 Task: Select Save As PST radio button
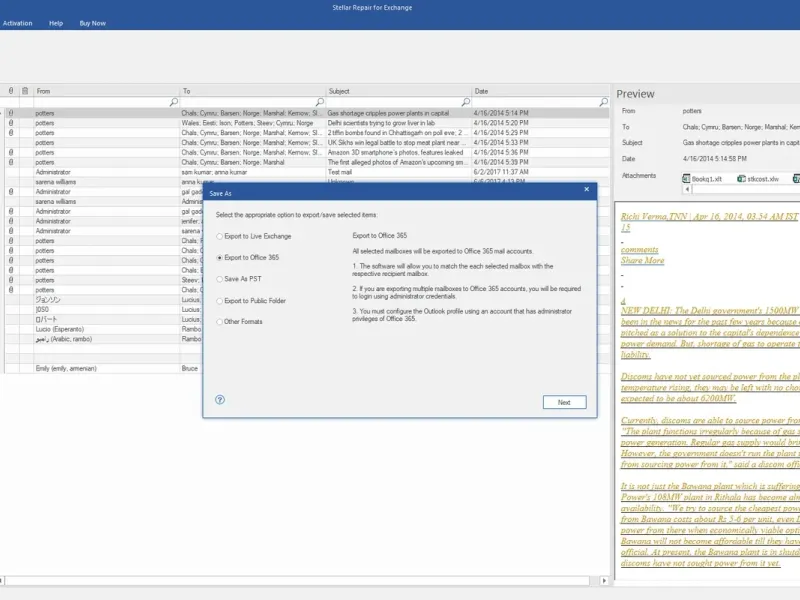click(x=219, y=279)
